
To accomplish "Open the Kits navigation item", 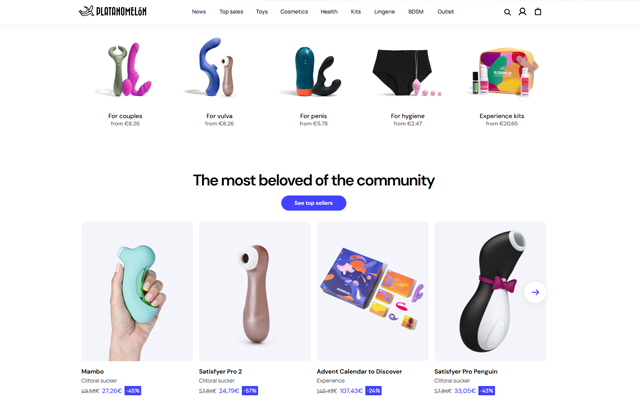I will point(356,12).
